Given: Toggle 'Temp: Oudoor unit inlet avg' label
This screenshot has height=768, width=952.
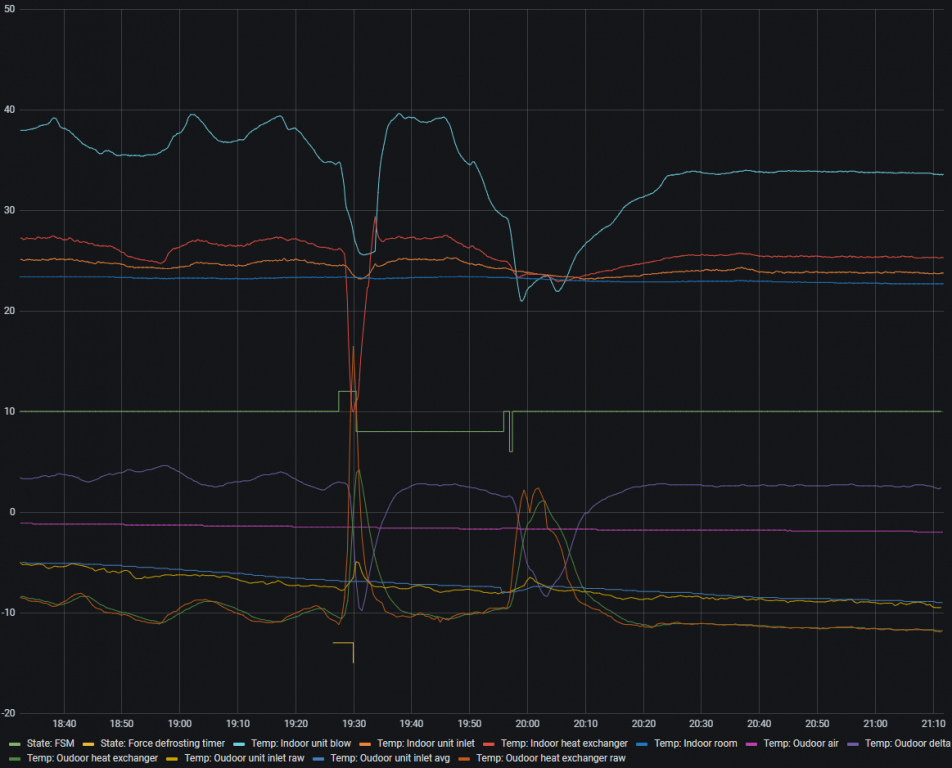Looking at the screenshot, I should pyautogui.click(x=391, y=758).
